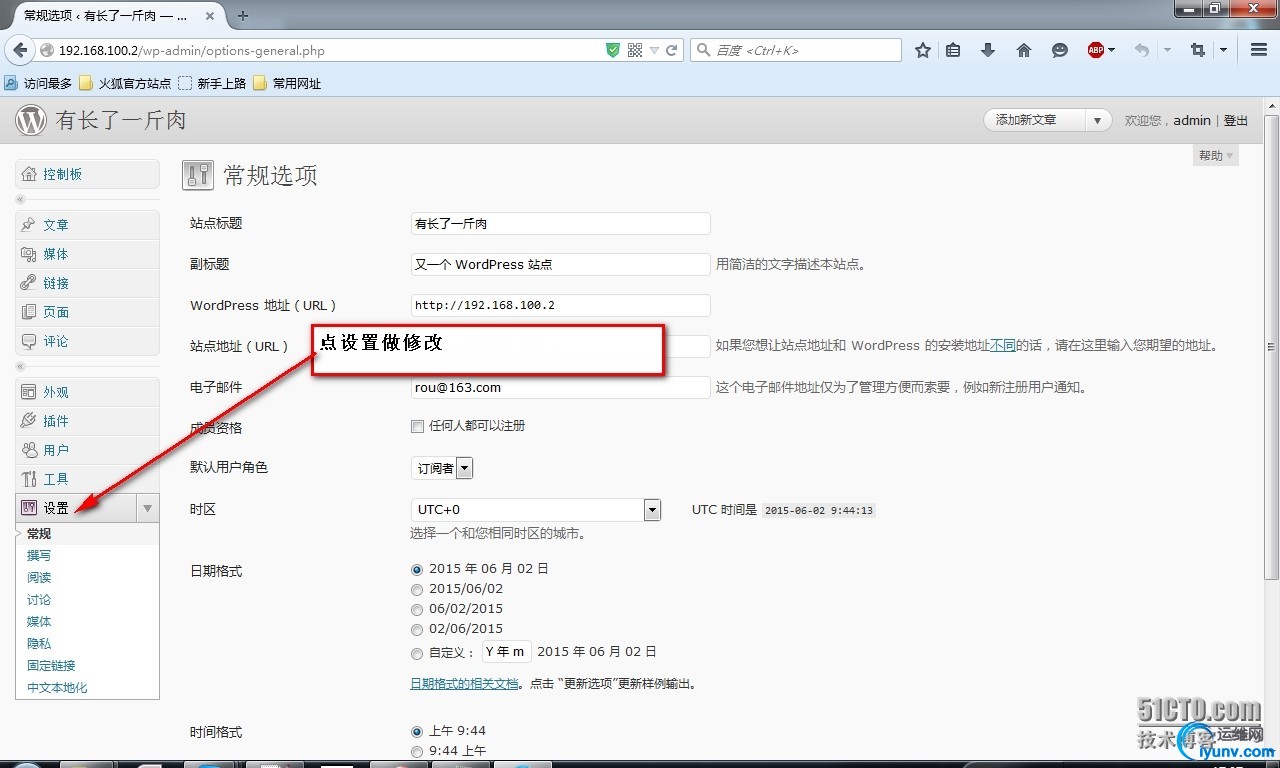Open the address bar history dropdown arrow

654,50
